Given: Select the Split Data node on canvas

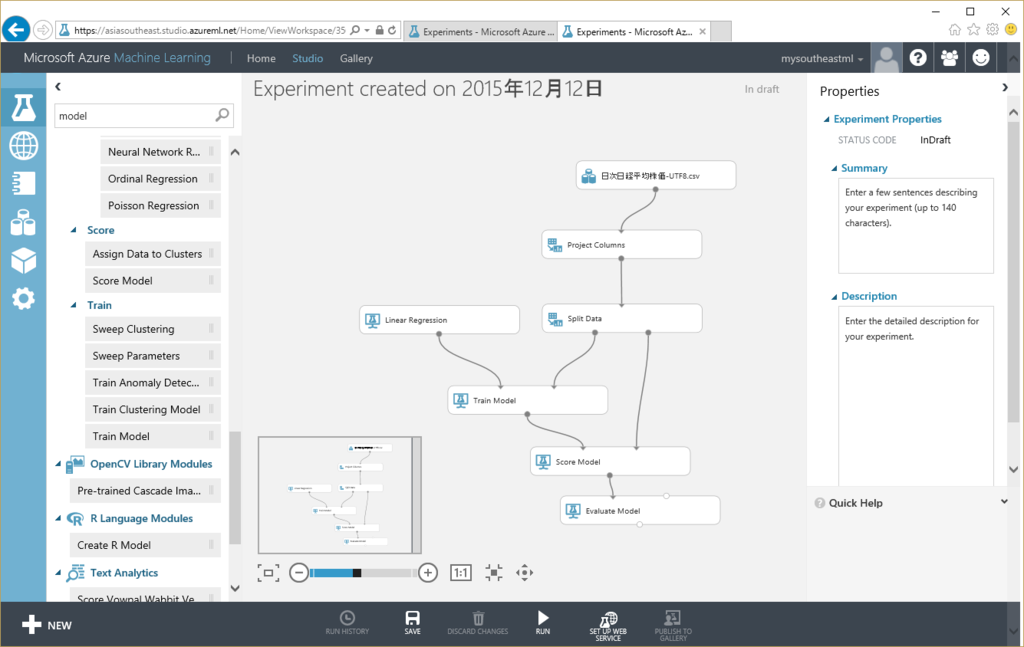Looking at the screenshot, I should tap(622, 319).
